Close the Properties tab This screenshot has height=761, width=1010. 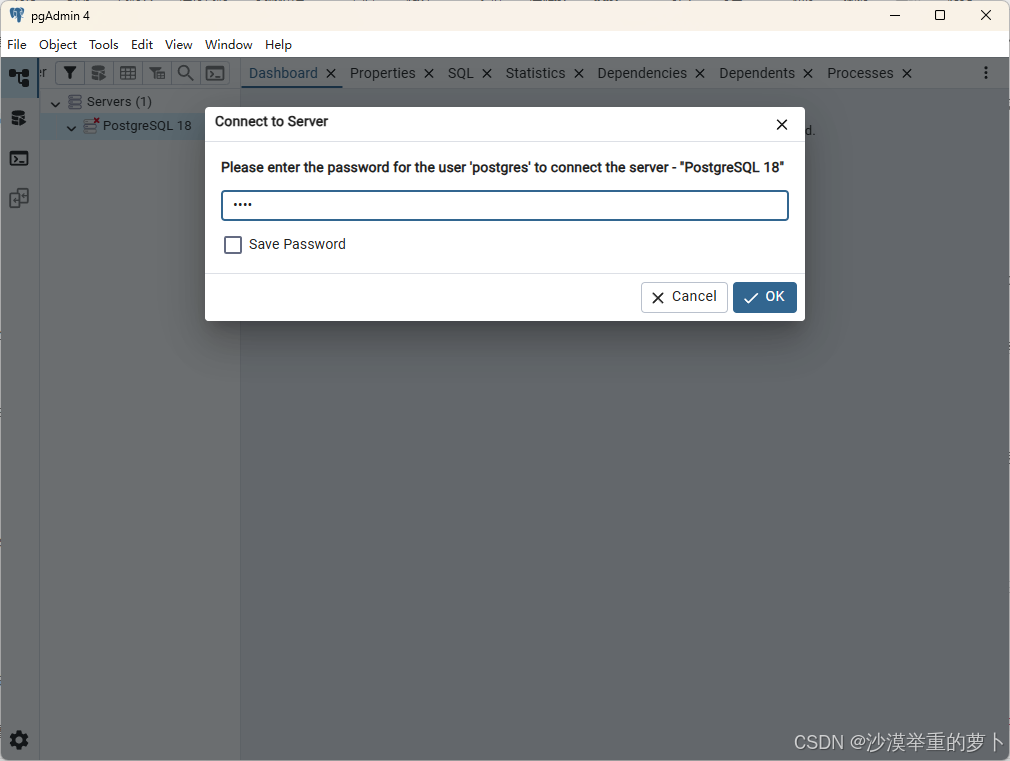(x=429, y=73)
